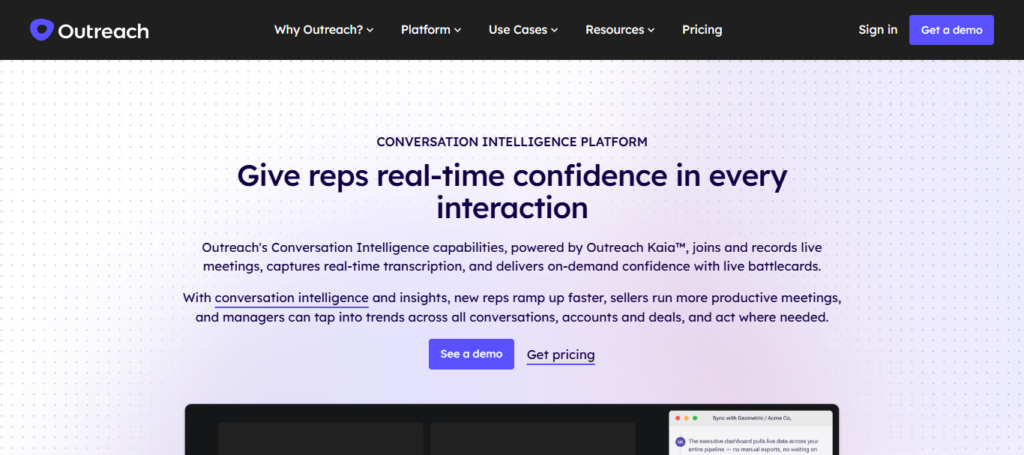Click the Outreach logo icon
The height and width of the screenshot is (455, 1024).
point(41,30)
